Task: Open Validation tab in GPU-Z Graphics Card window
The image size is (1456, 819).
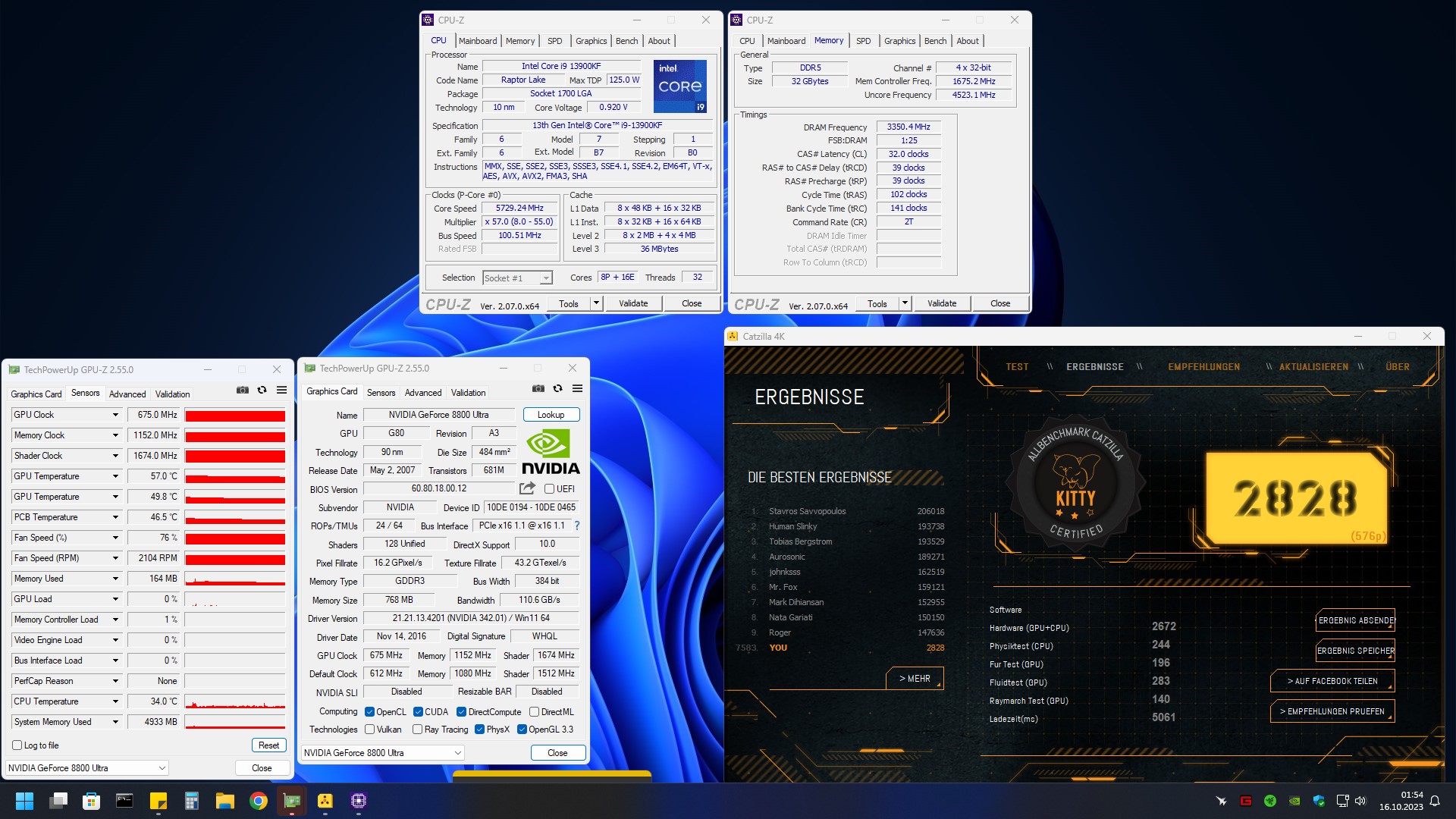Action: pyautogui.click(x=468, y=393)
